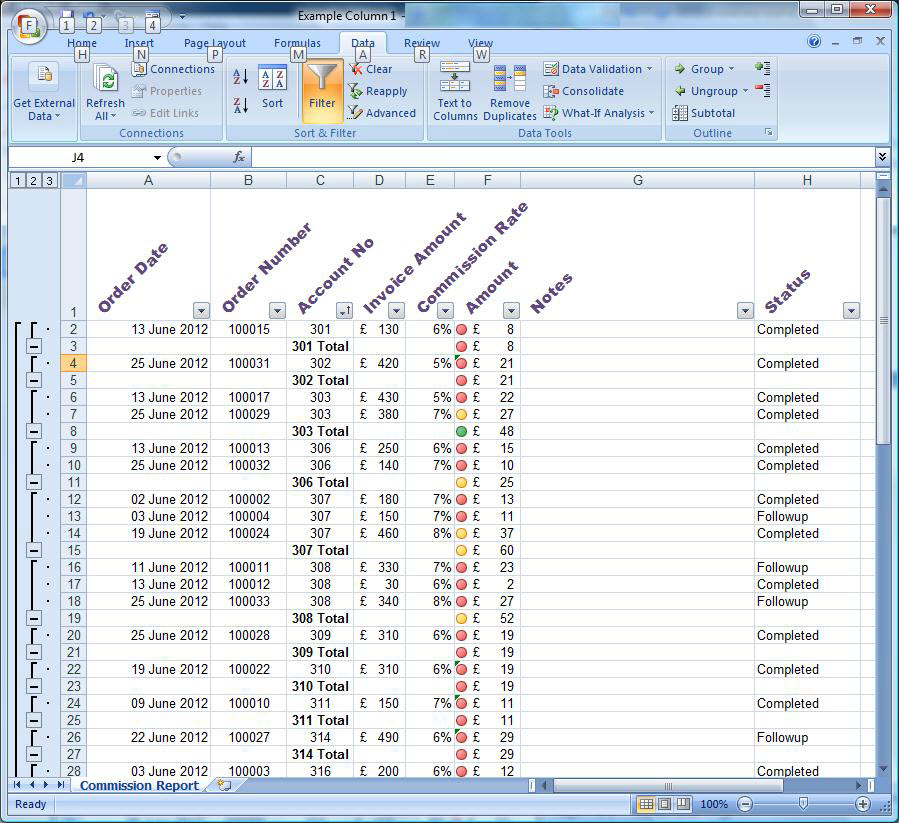Open the Home ribbon tab
This screenshot has width=899, height=823.
coord(82,43)
